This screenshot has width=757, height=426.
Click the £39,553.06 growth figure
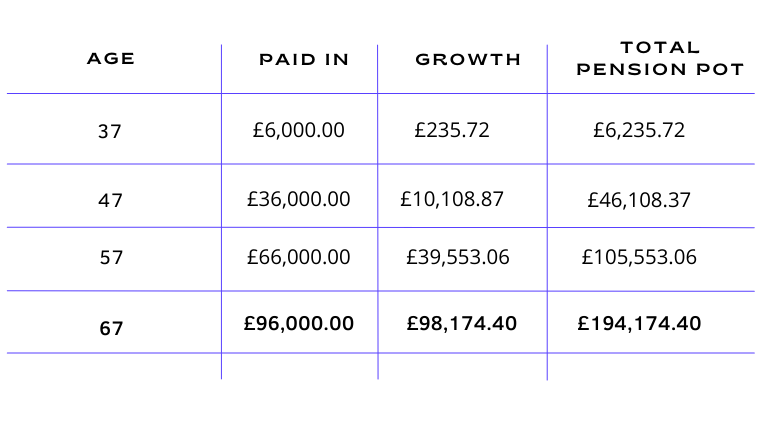(x=458, y=257)
